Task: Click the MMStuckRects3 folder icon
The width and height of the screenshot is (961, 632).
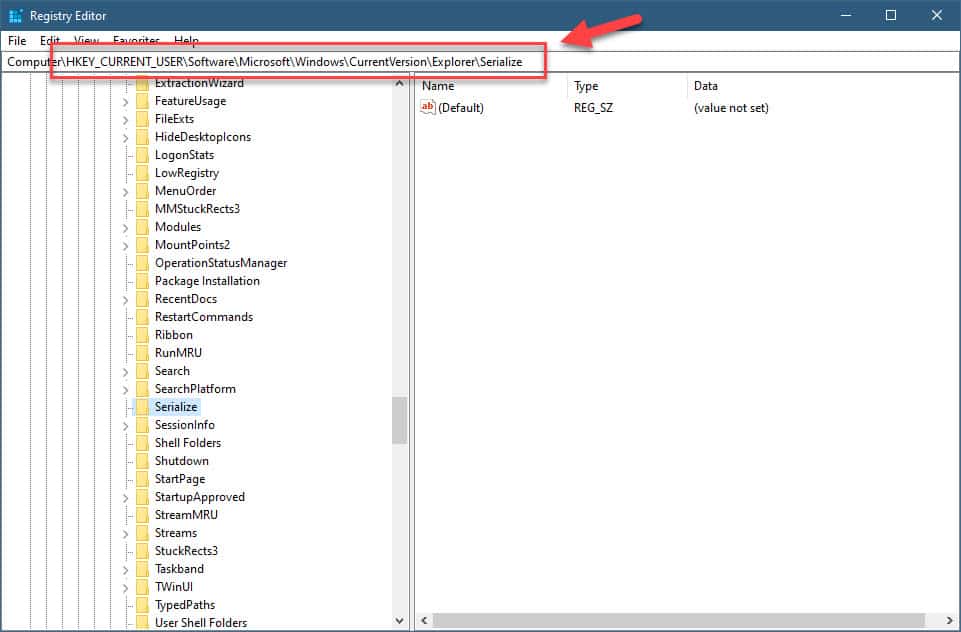Action: (142, 209)
